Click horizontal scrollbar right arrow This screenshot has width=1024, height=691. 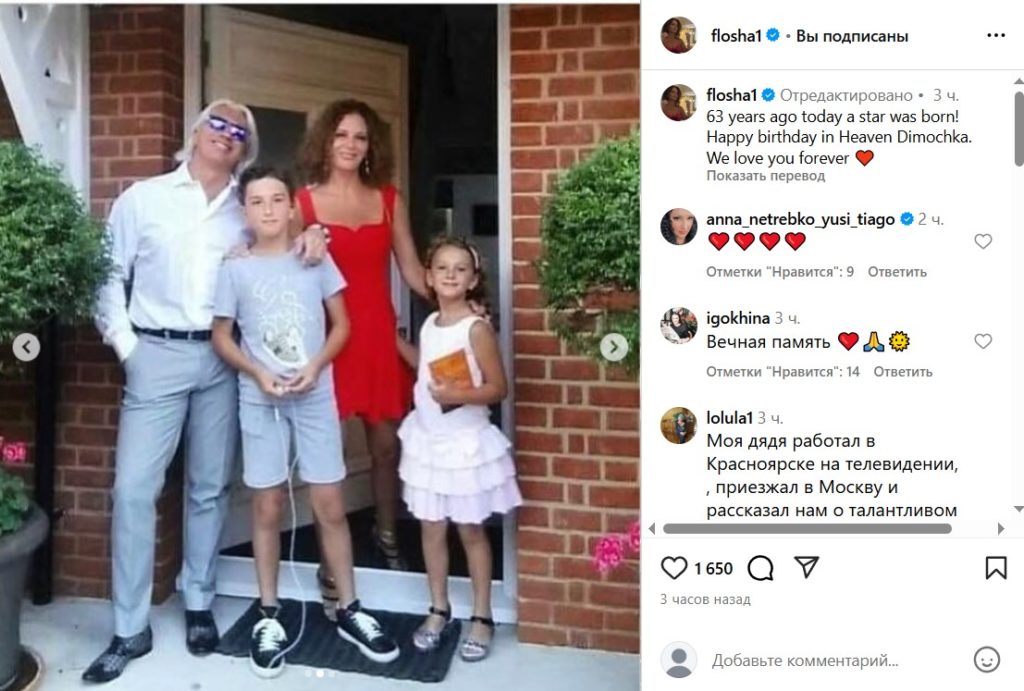coord(1002,528)
